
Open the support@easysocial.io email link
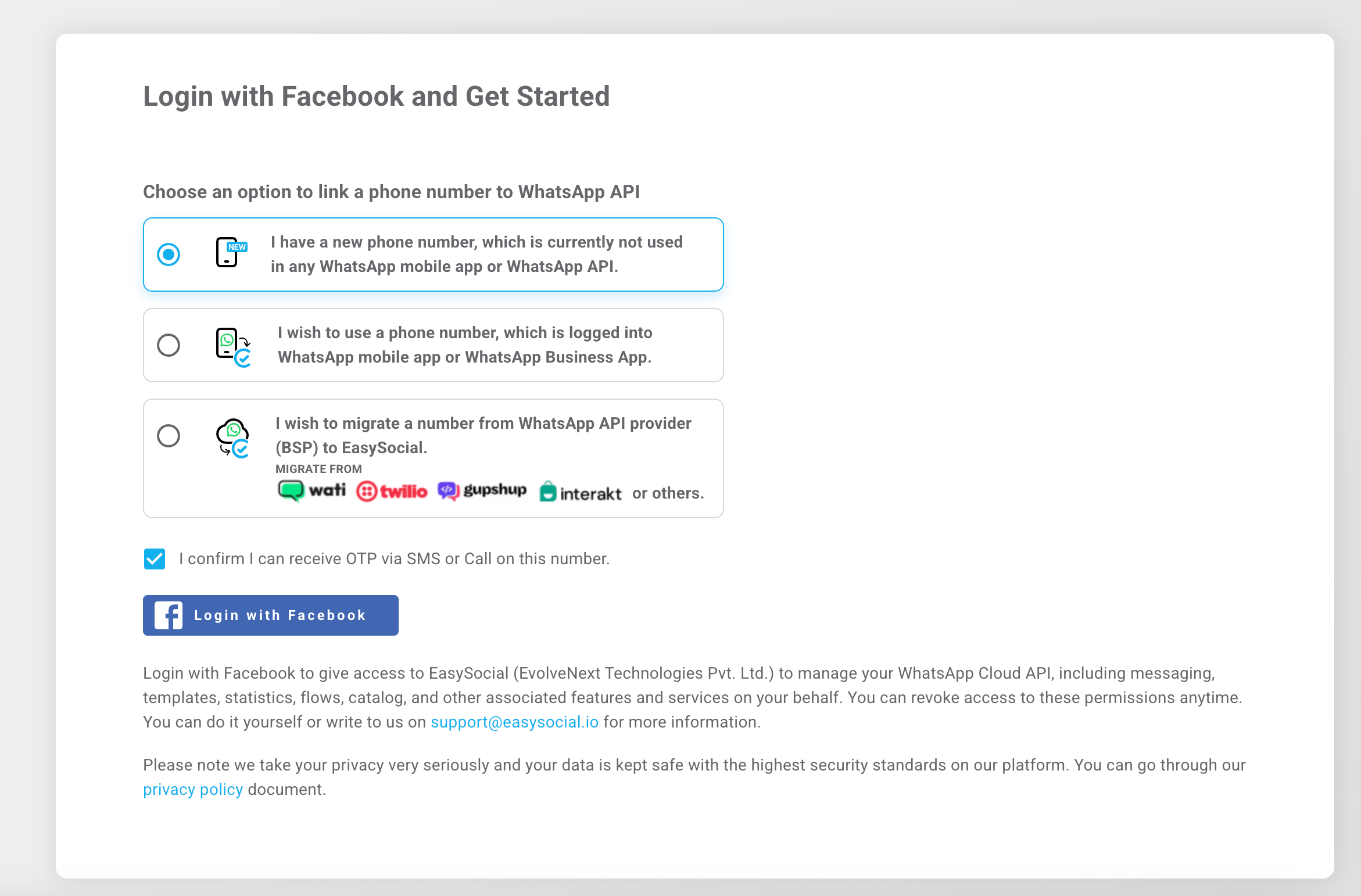[x=514, y=722]
